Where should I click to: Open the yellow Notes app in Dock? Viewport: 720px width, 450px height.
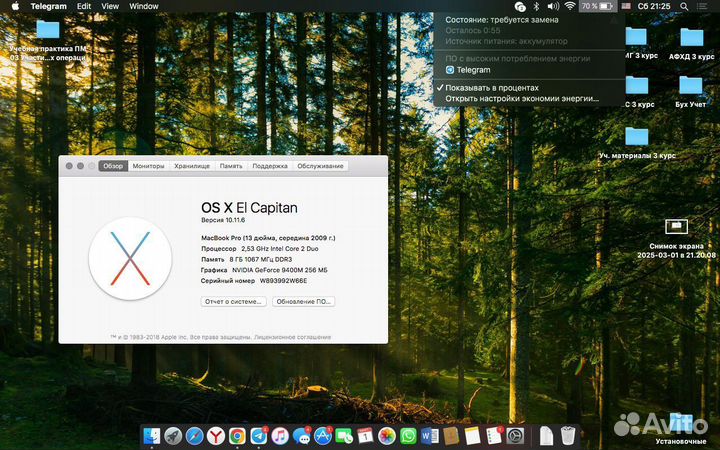click(x=472, y=436)
